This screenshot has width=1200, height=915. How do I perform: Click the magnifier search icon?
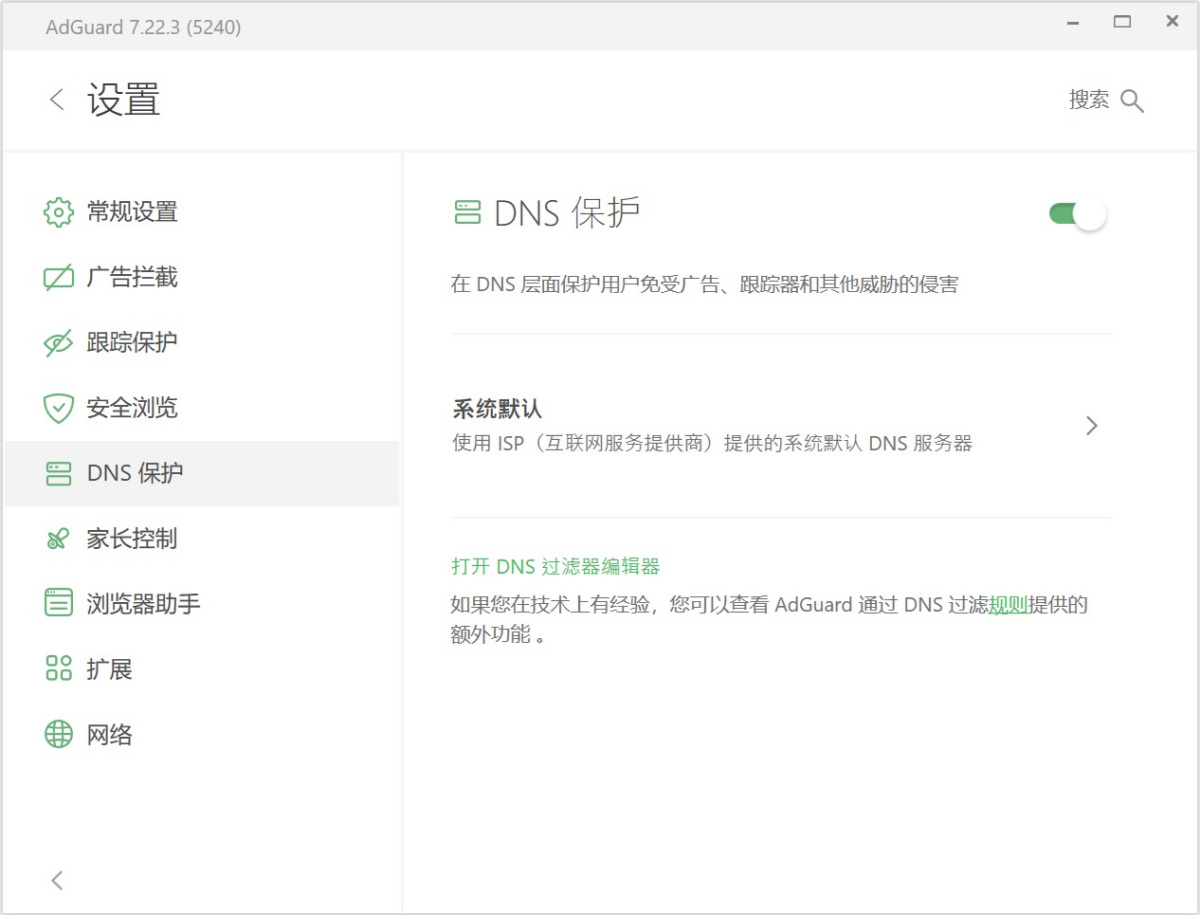[1132, 101]
